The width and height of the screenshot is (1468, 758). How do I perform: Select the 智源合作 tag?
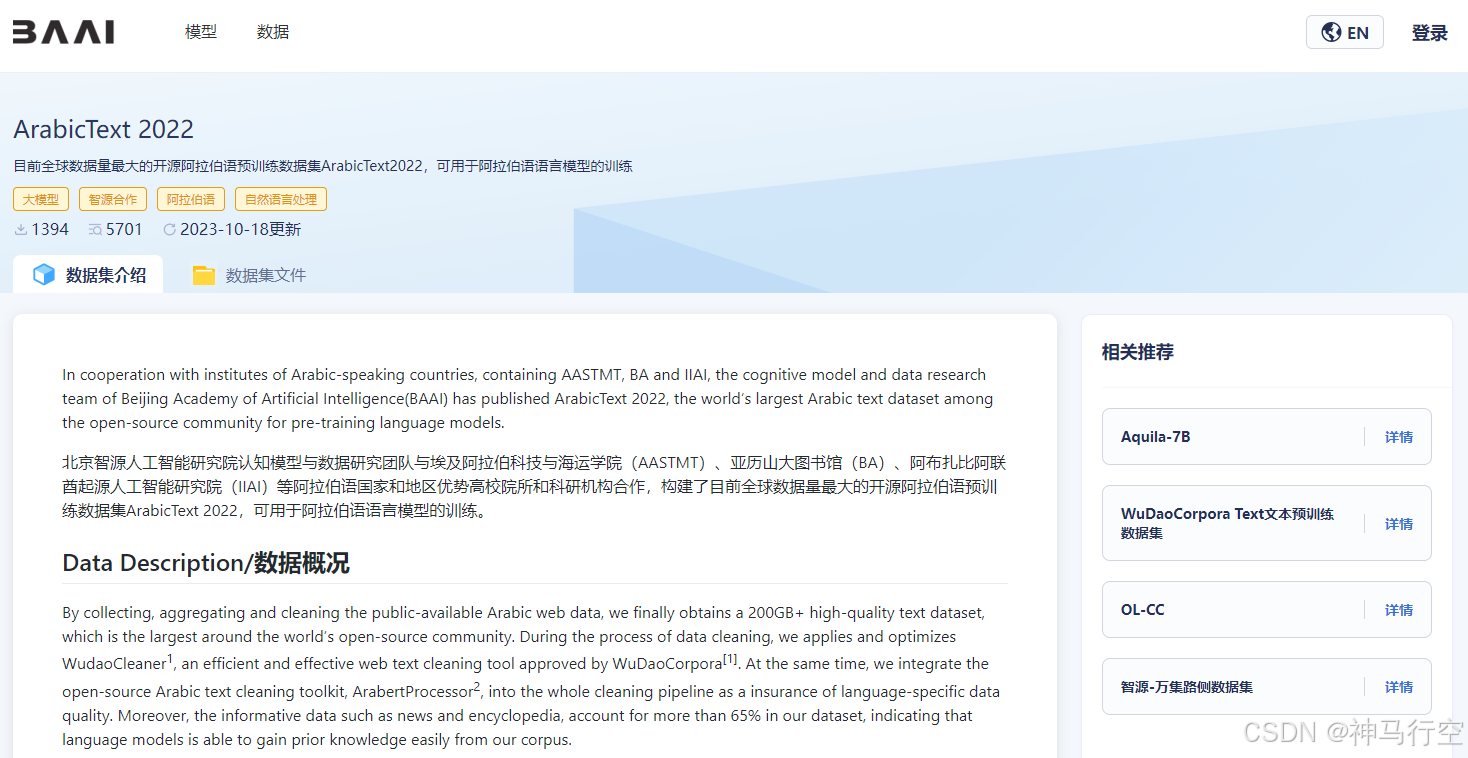[x=113, y=199]
